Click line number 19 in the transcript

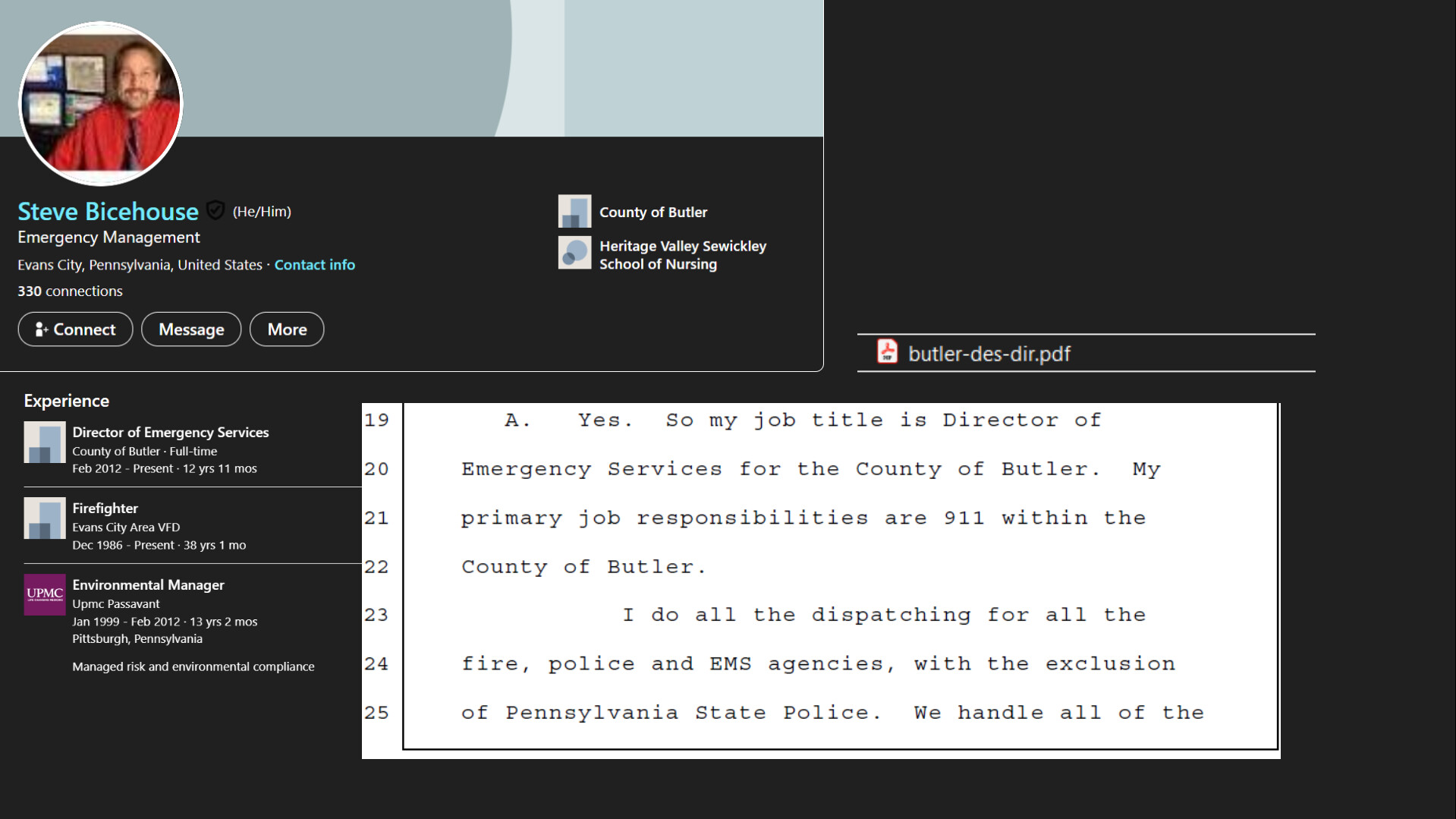[x=376, y=421]
